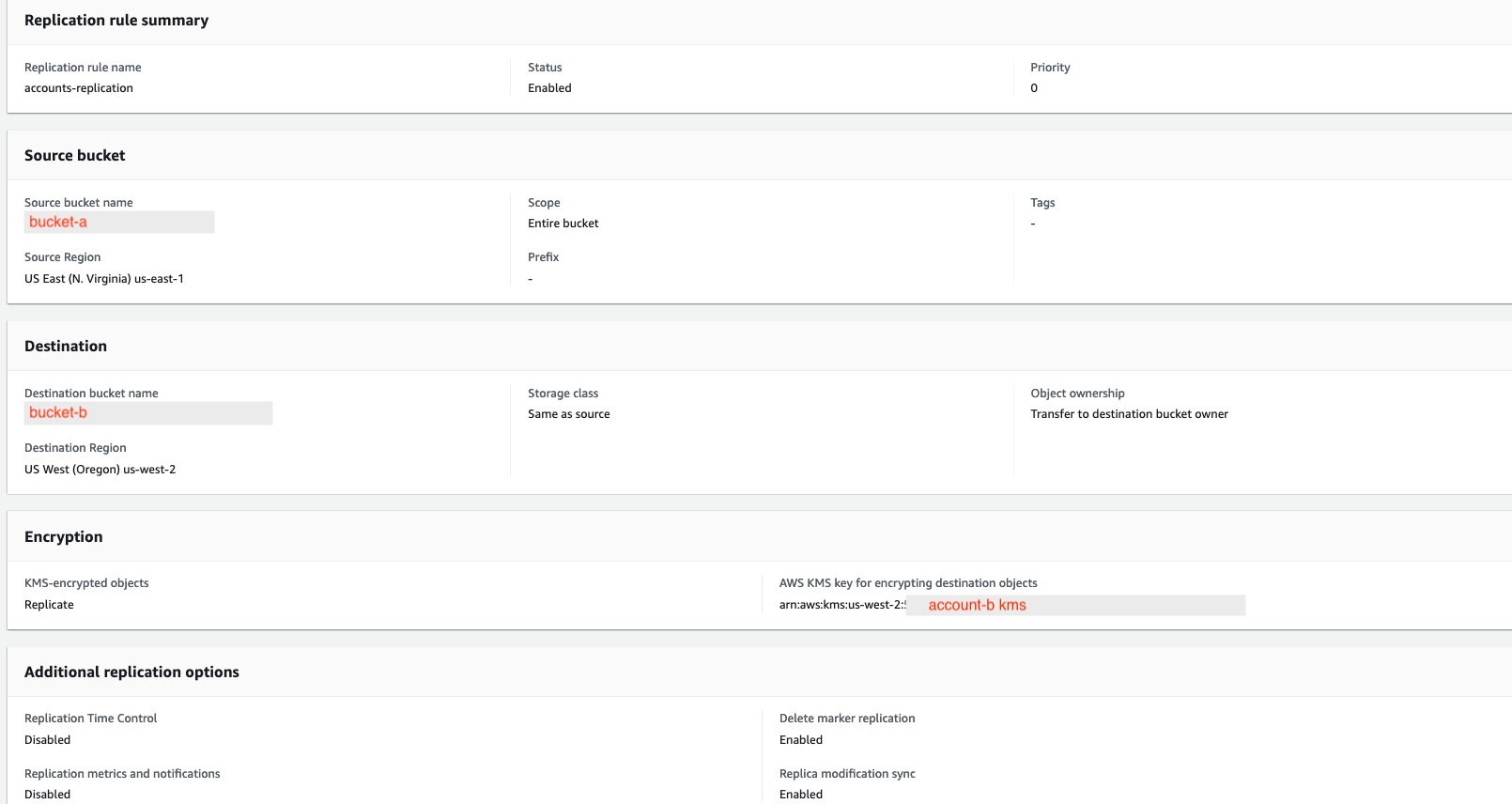This screenshot has width=1512, height=804.
Task: Click the Storage class label
Action: click(563, 394)
